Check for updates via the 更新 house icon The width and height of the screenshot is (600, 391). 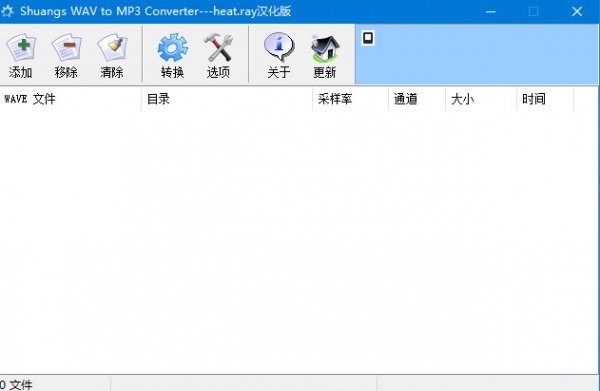325,49
